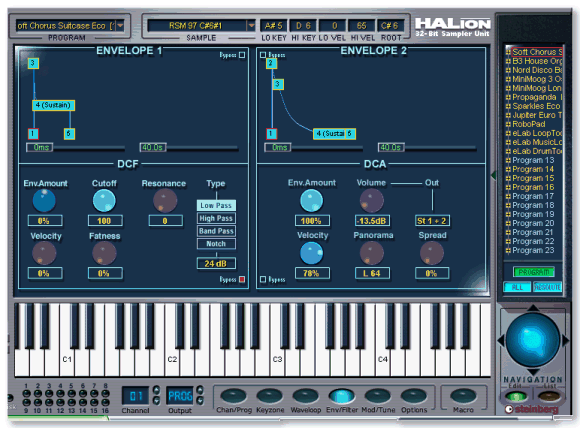Switch to the Waveloop page
The width and height of the screenshot is (580, 428).
306,396
